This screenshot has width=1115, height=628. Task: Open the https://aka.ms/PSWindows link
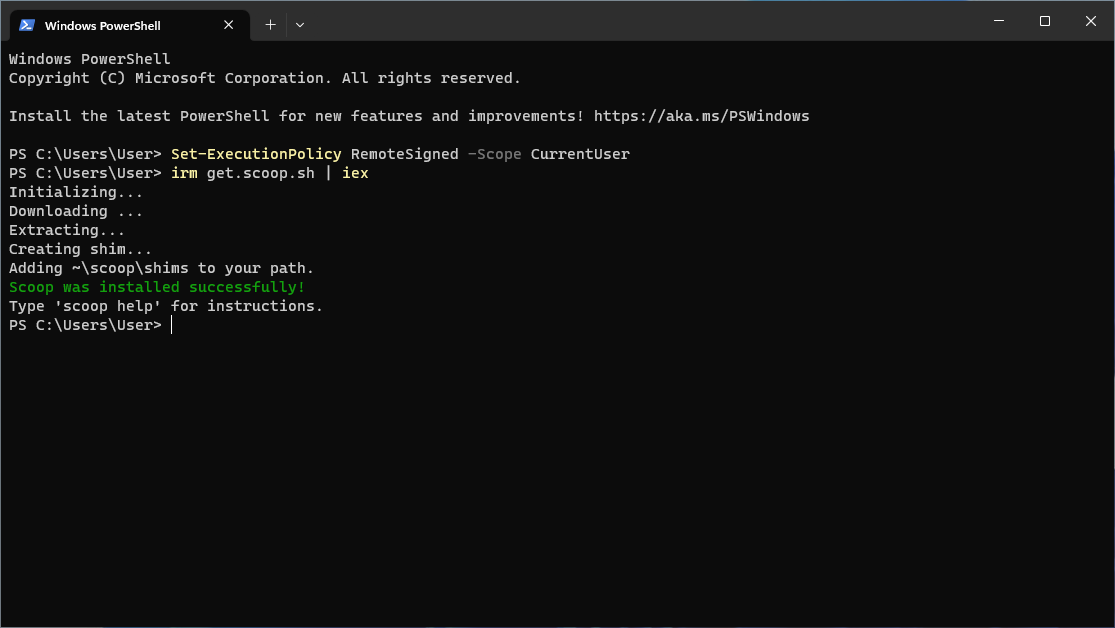701,116
